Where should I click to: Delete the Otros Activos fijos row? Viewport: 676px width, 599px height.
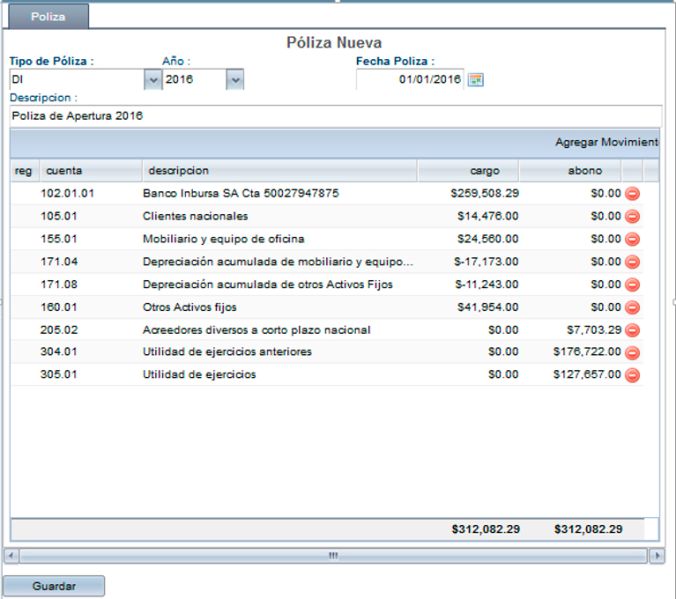click(632, 307)
